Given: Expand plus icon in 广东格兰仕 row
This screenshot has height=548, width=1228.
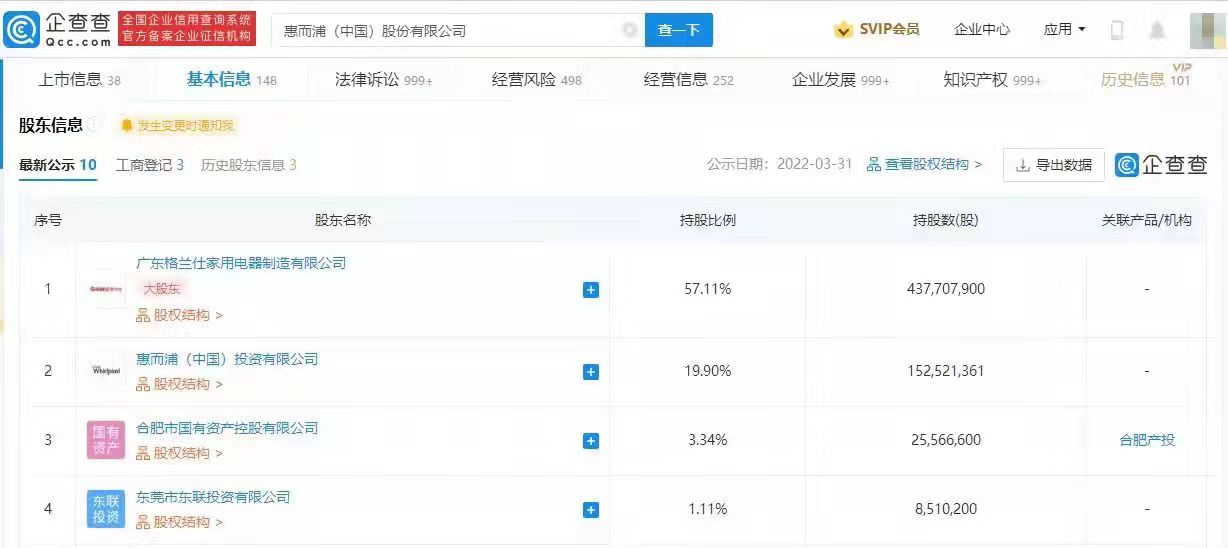Looking at the screenshot, I should click(591, 290).
